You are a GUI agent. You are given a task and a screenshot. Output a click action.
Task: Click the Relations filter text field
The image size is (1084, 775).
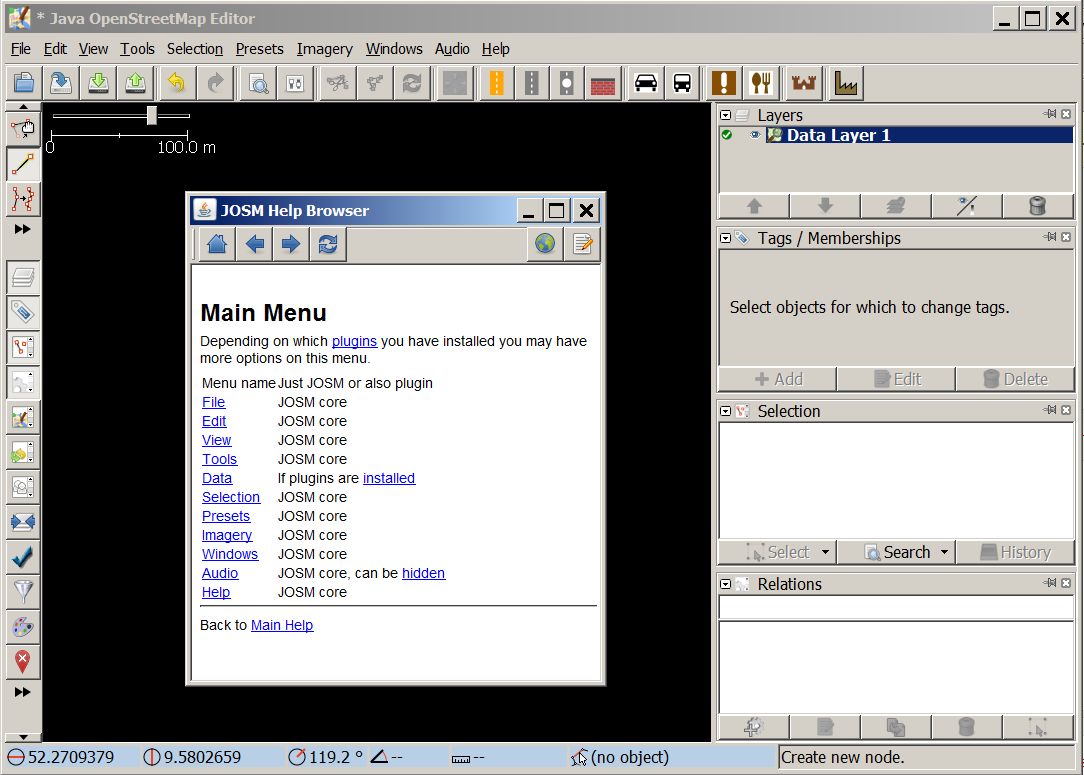(x=896, y=608)
